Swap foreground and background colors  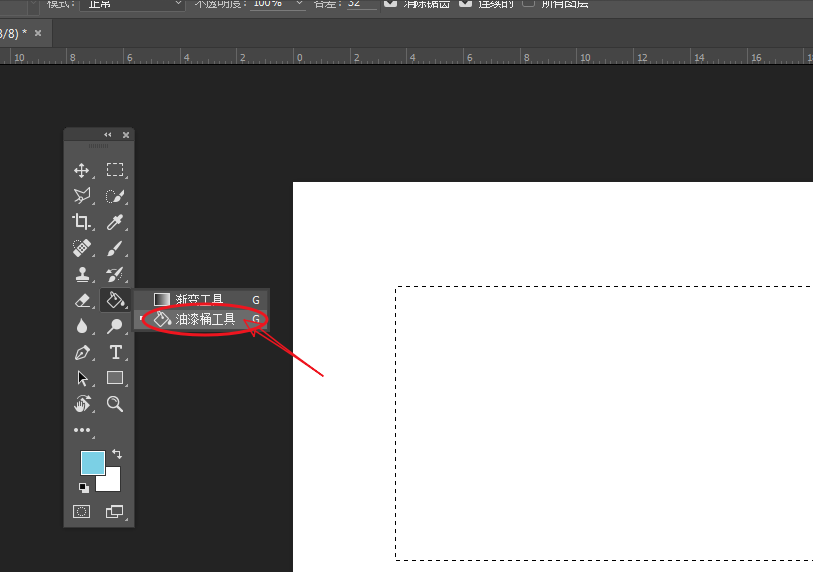click(x=116, y=454)
